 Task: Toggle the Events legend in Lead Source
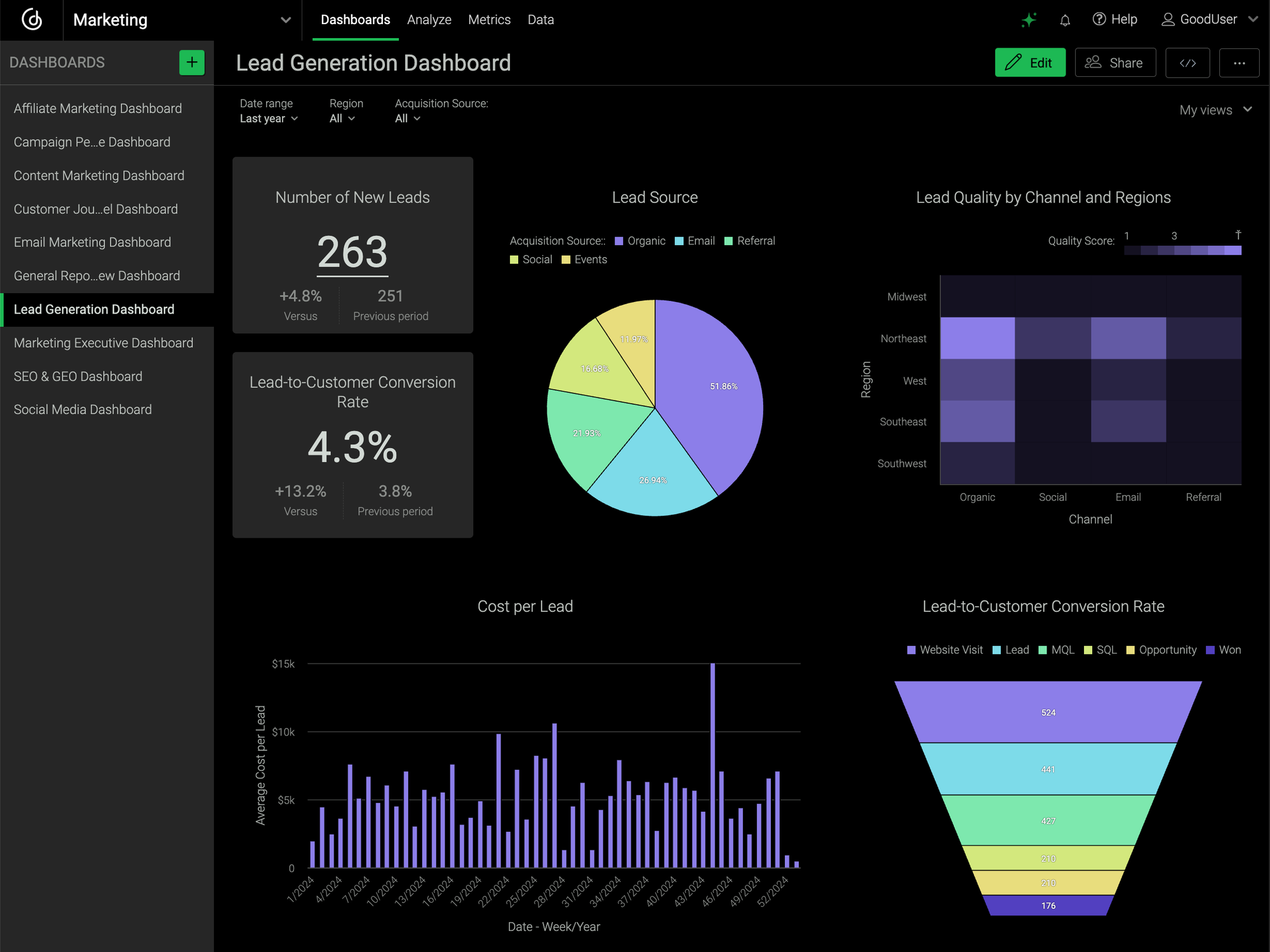(584, 259)
